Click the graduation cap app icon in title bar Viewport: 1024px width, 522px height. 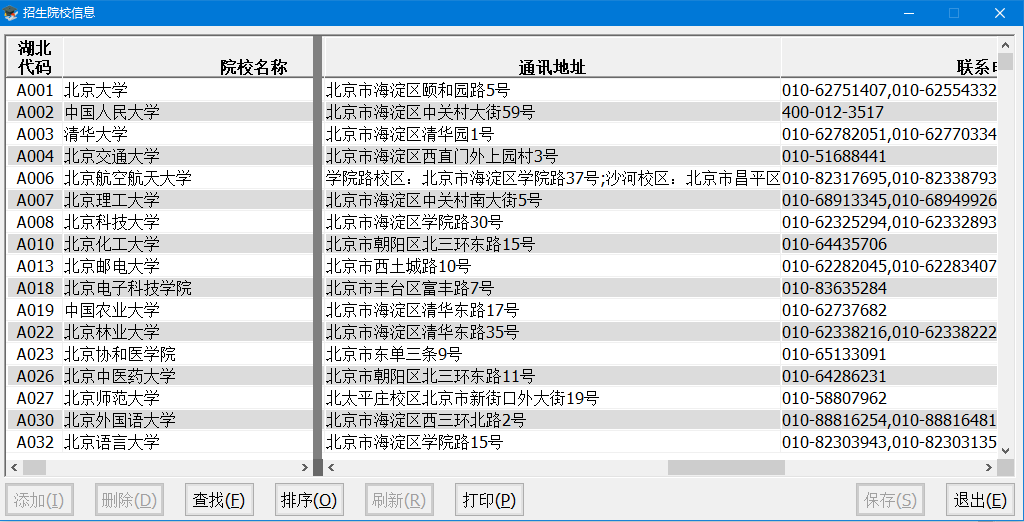[10, 12]
